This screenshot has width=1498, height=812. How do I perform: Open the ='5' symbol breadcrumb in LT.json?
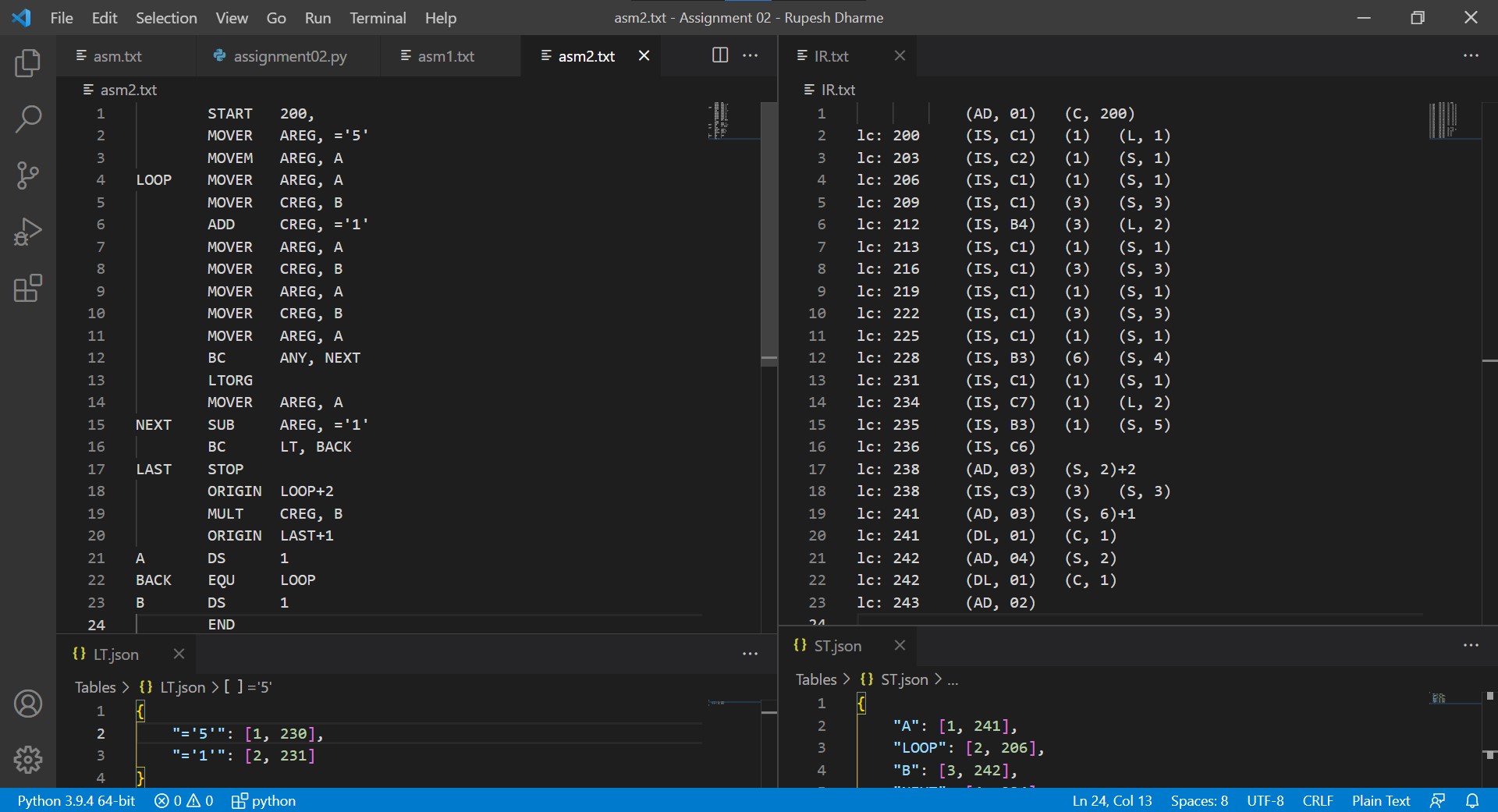(248, 687)
